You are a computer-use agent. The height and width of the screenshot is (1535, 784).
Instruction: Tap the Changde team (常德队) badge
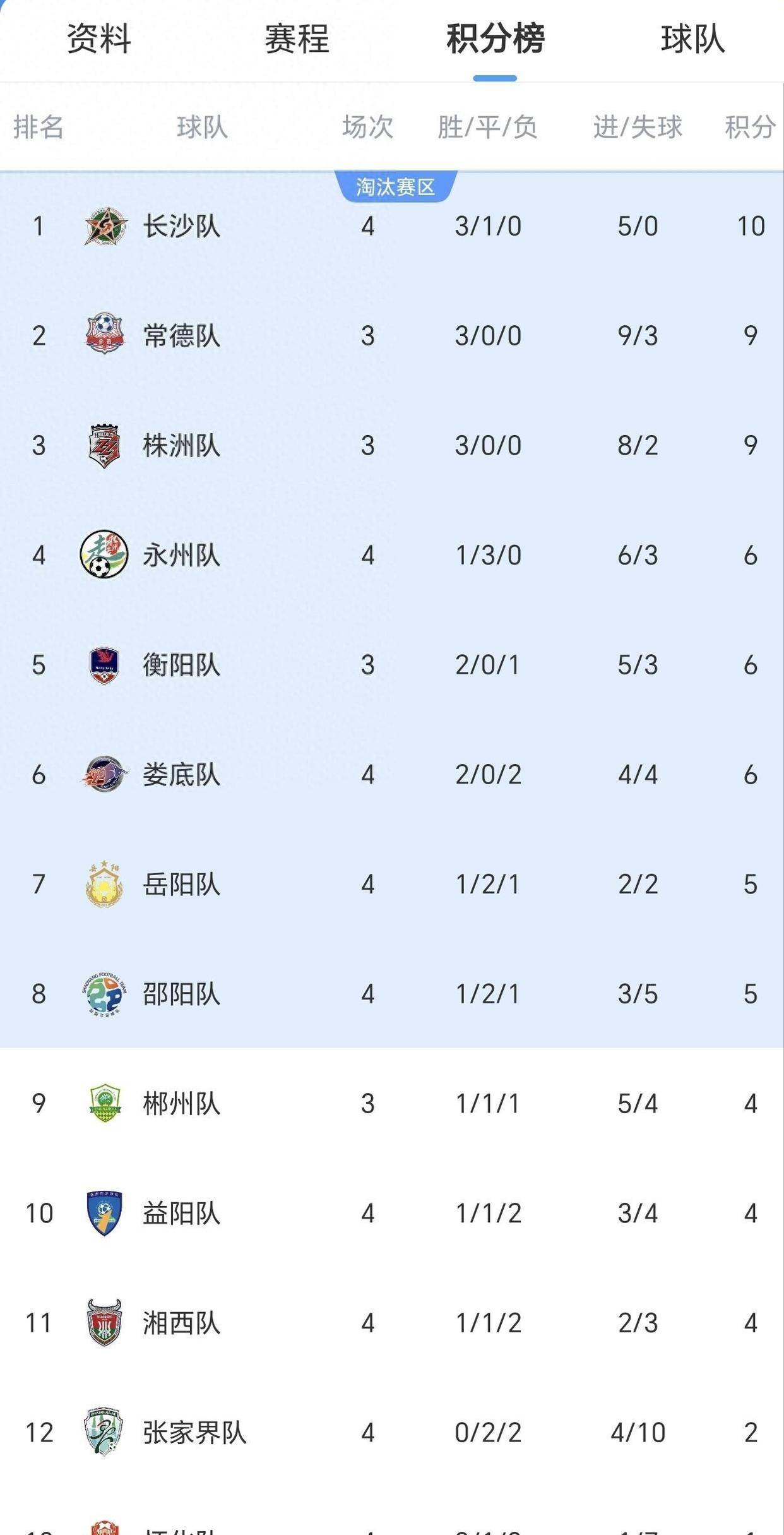tap(104, 335)
